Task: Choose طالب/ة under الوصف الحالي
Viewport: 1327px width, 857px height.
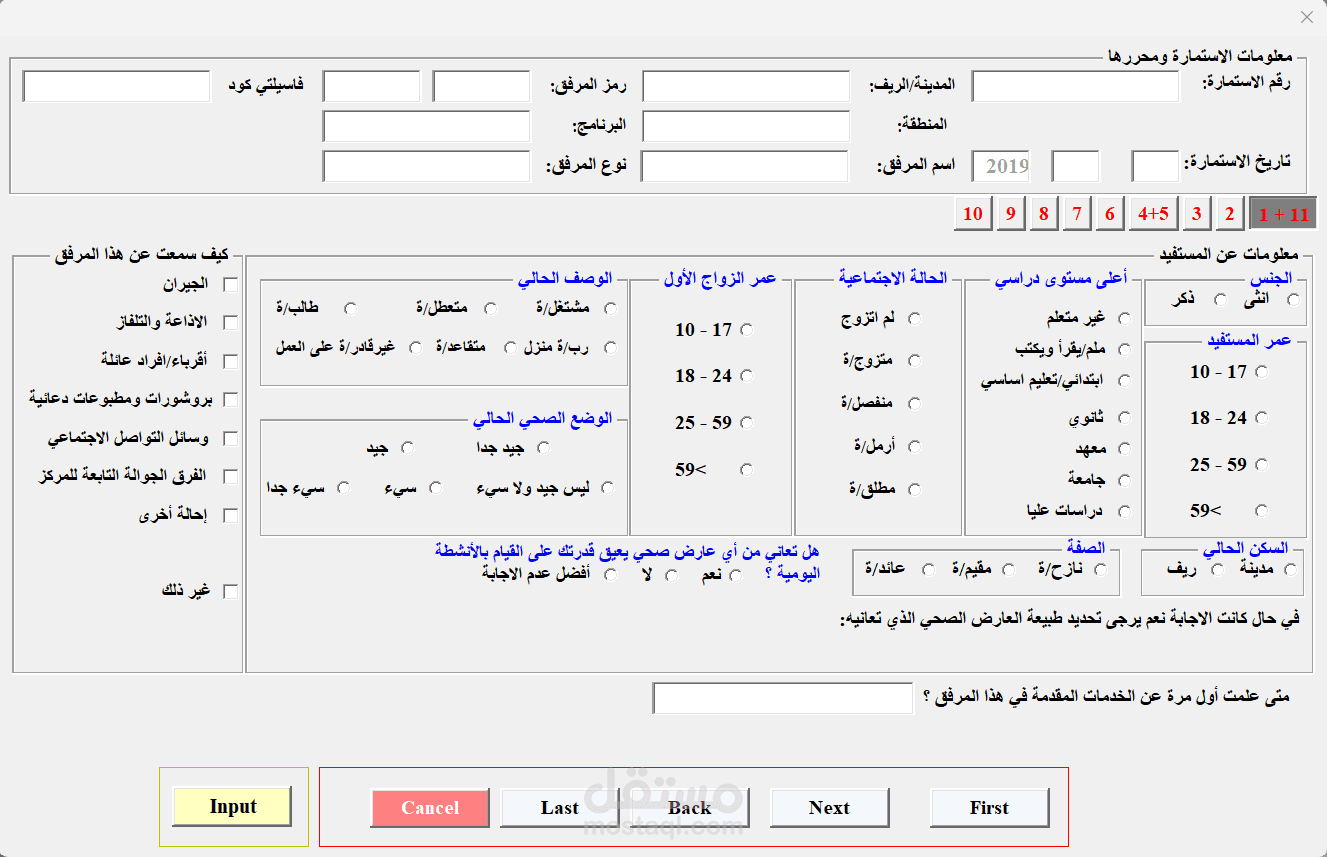Action: pos(350,308)
